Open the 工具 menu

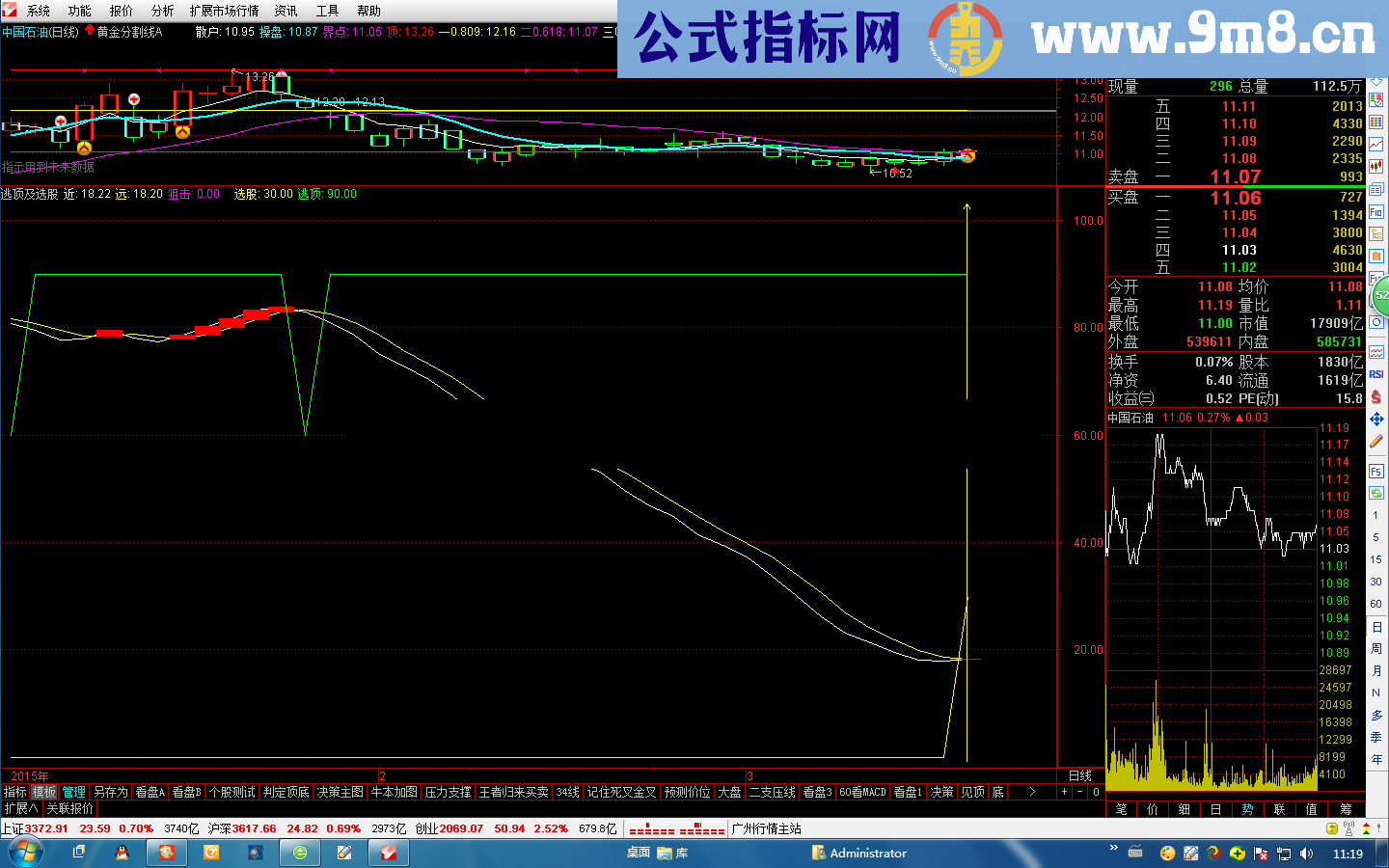click(x=328, y=11)
